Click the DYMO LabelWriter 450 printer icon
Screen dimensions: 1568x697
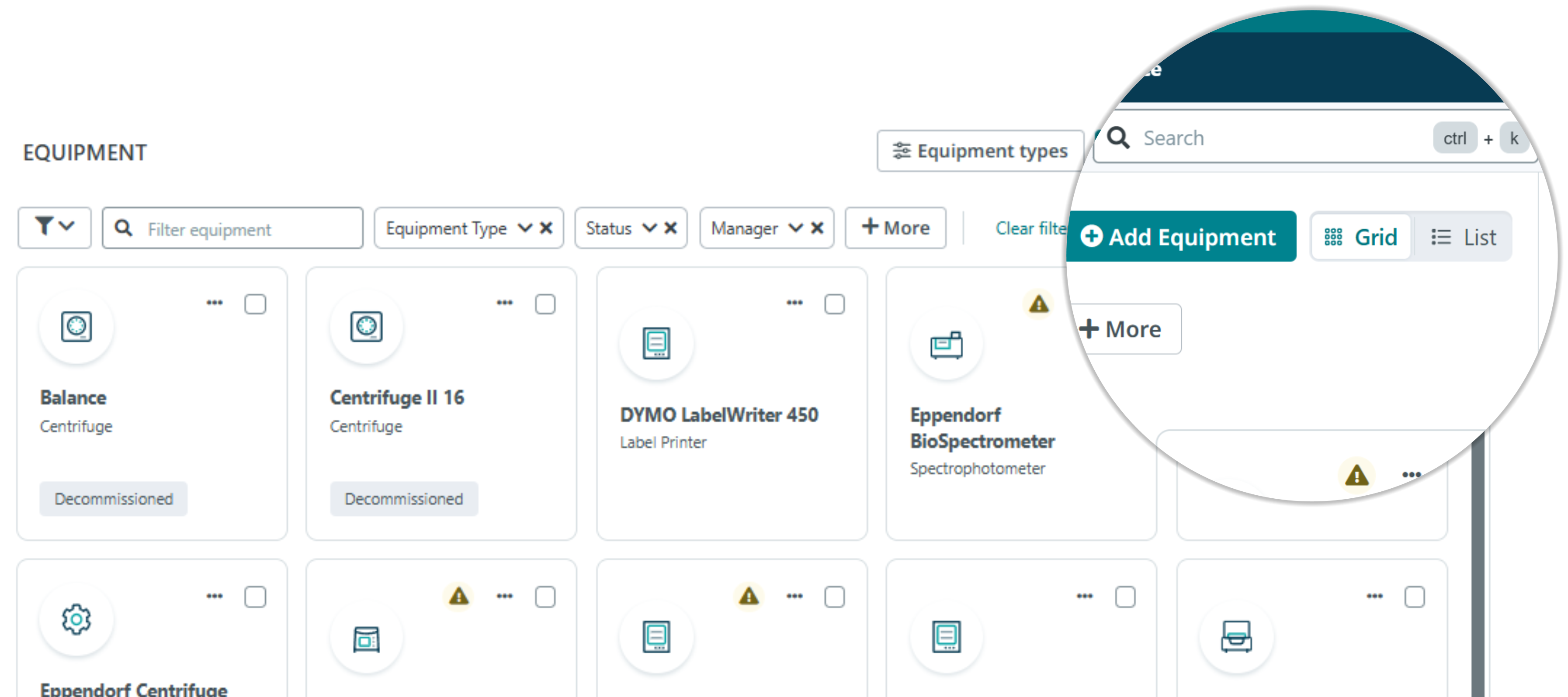pyautogui.click(x=656, y=344)
